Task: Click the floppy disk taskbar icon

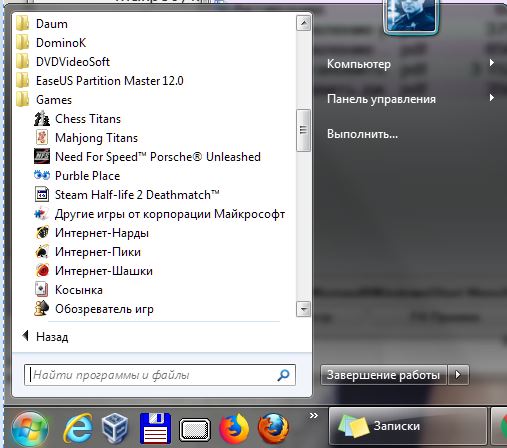Action: (x=155, y=429)
